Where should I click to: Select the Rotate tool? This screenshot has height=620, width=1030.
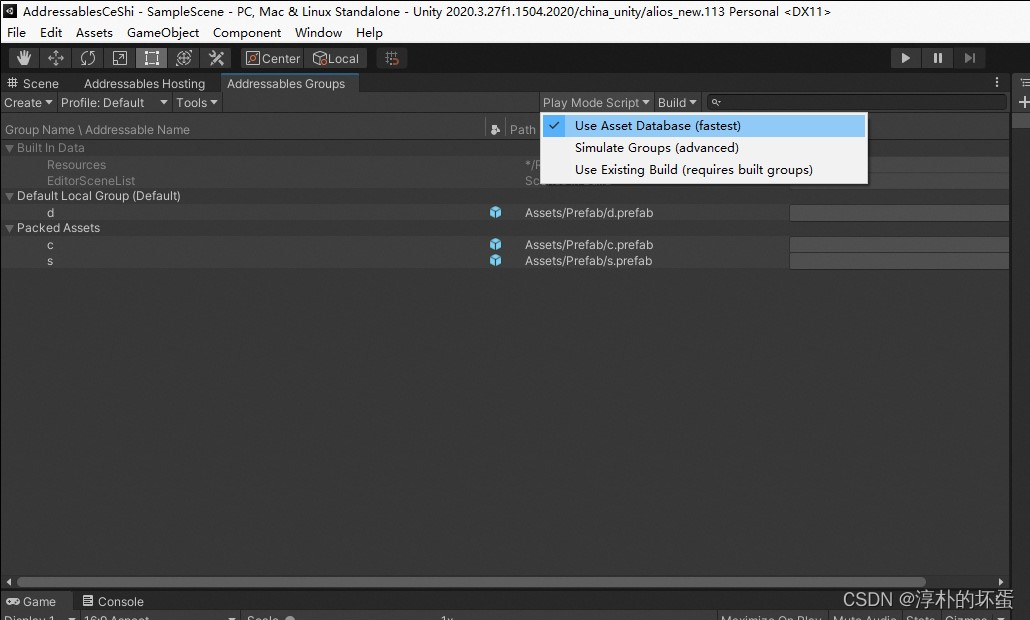tap(88, 58)
